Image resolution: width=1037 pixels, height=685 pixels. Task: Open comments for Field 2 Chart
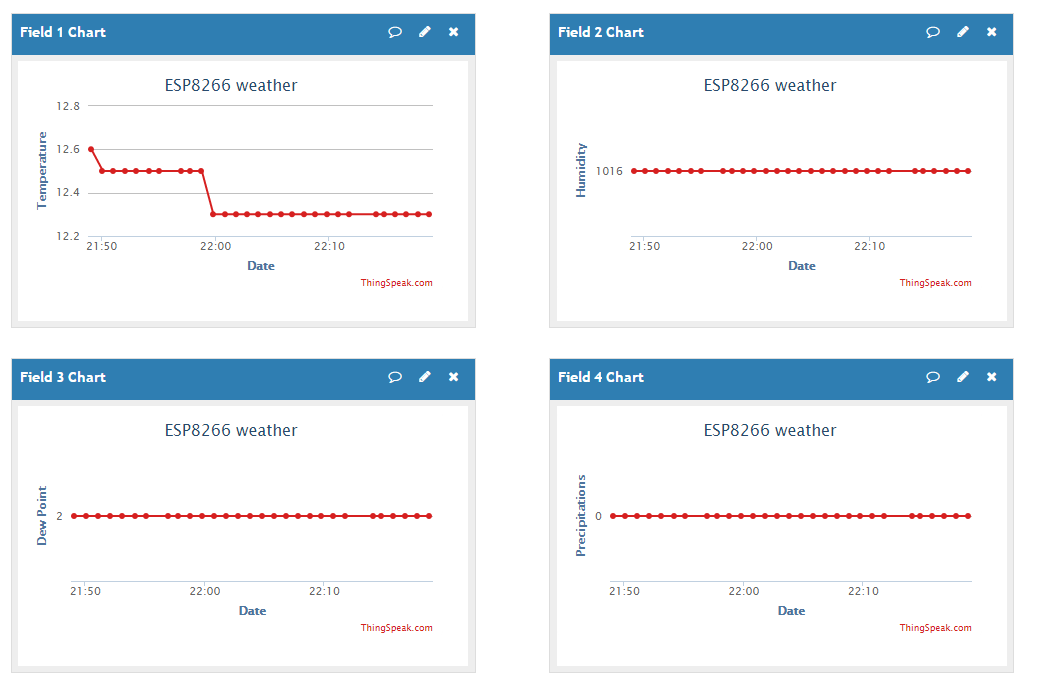click(x=933, y=32)
